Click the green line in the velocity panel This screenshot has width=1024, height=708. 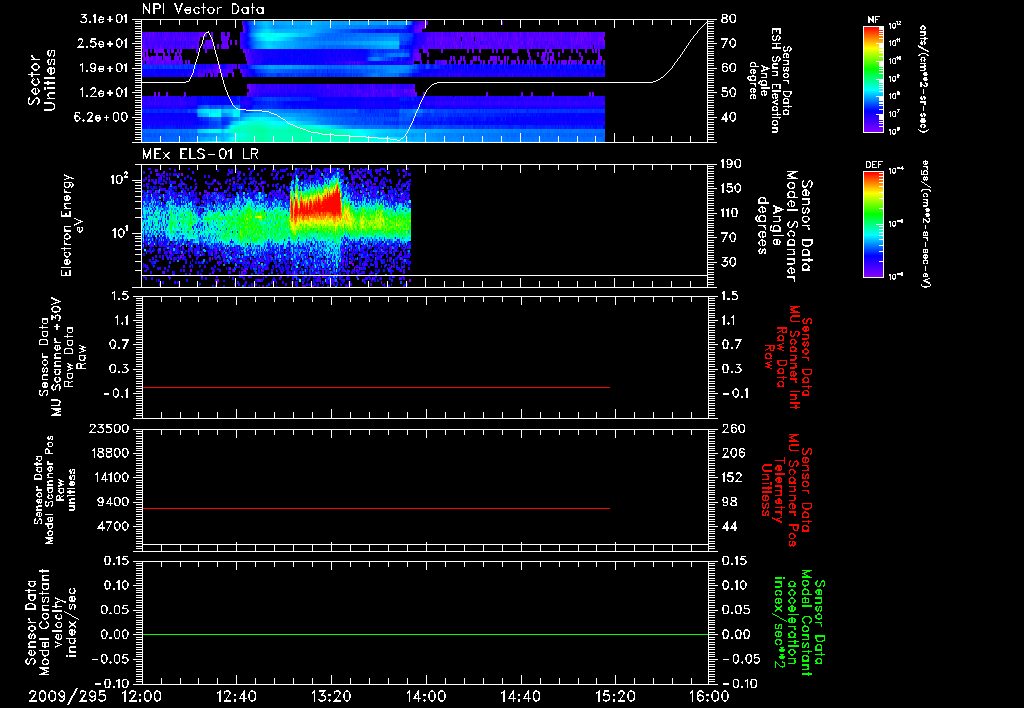click(425, 634)
